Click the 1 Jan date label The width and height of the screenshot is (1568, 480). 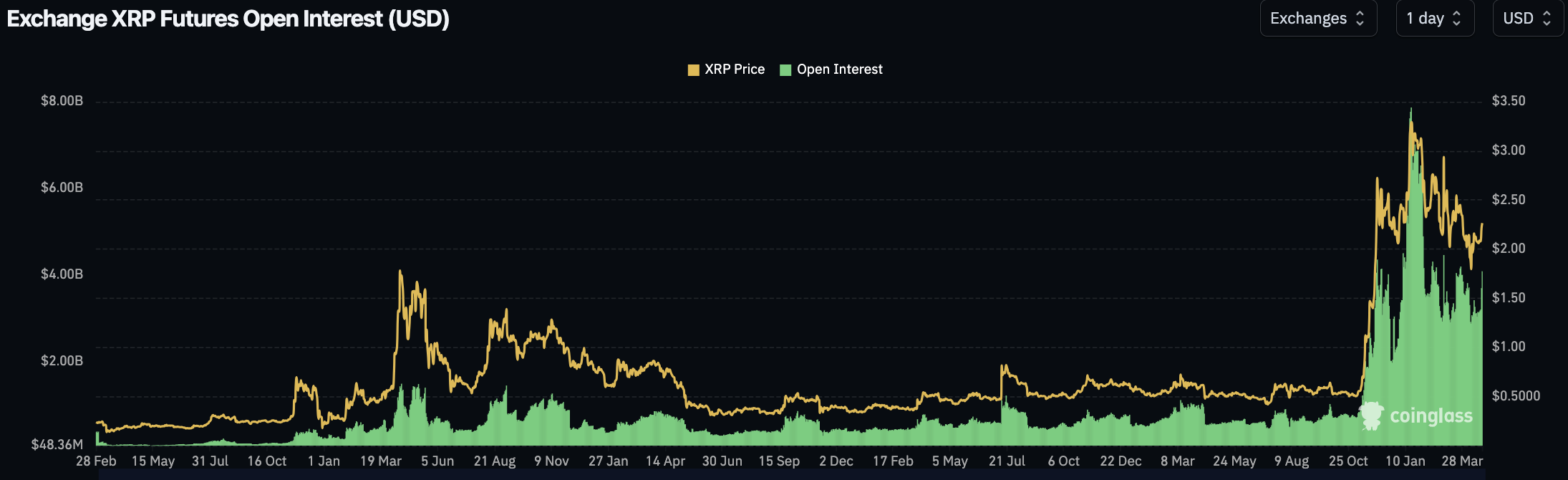(x=324, y=461)
